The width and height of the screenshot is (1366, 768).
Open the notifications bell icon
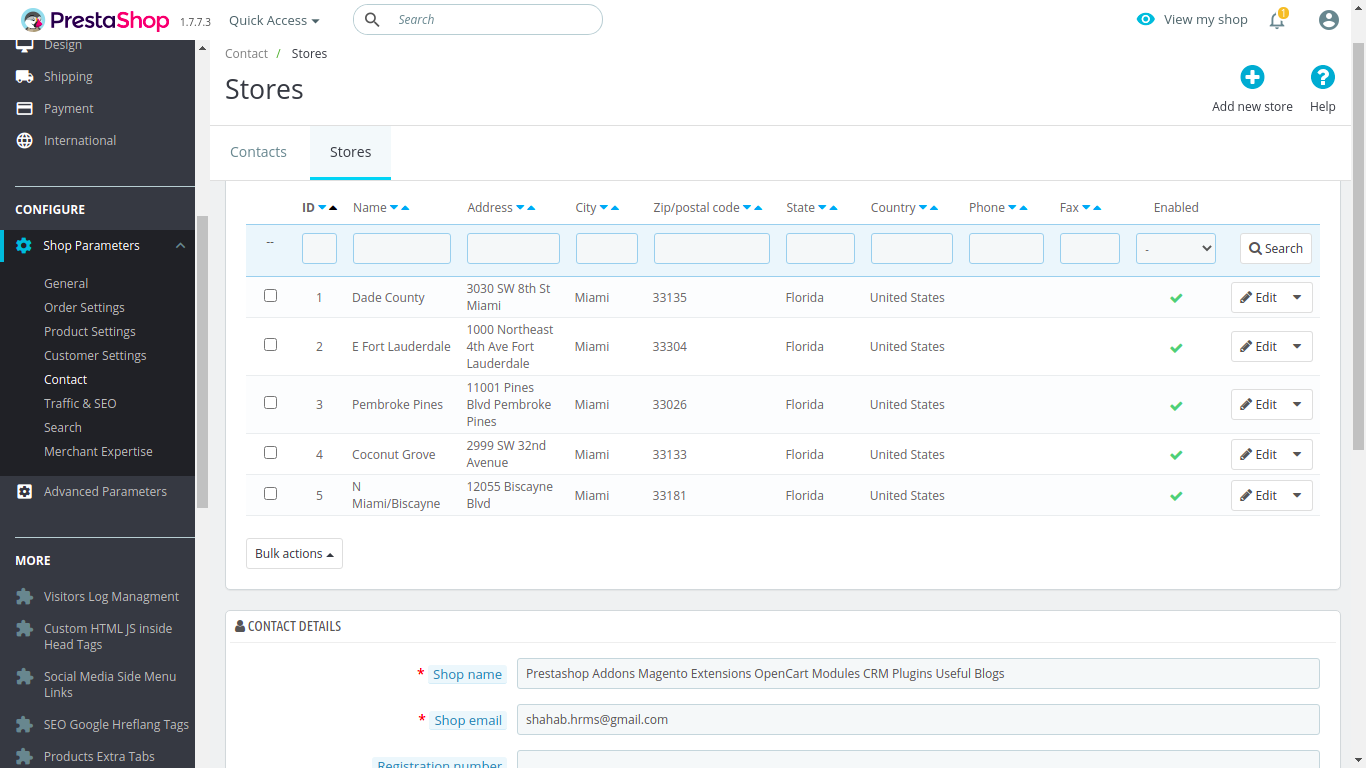pos(1277,20)
